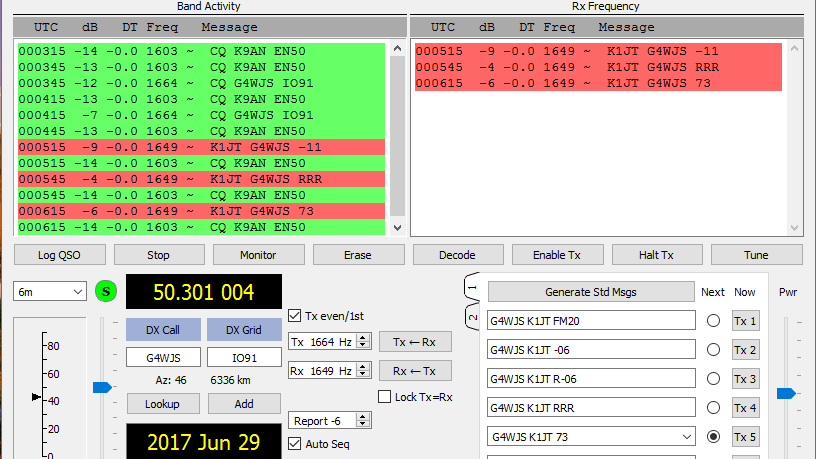The image size is (816, 459).
Task: Click the Tune button
Action: pyautogui.click(x=756, y=255)
